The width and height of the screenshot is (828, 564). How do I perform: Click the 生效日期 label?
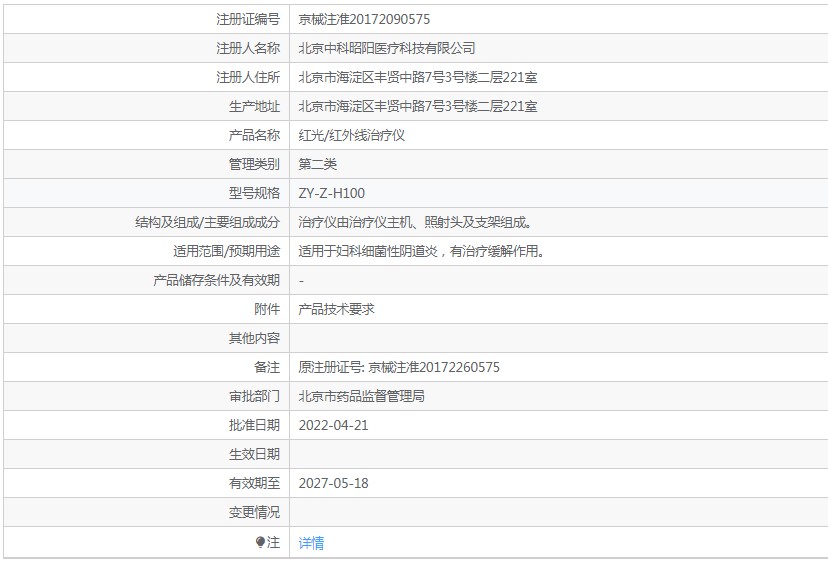(x=254, y=455)
